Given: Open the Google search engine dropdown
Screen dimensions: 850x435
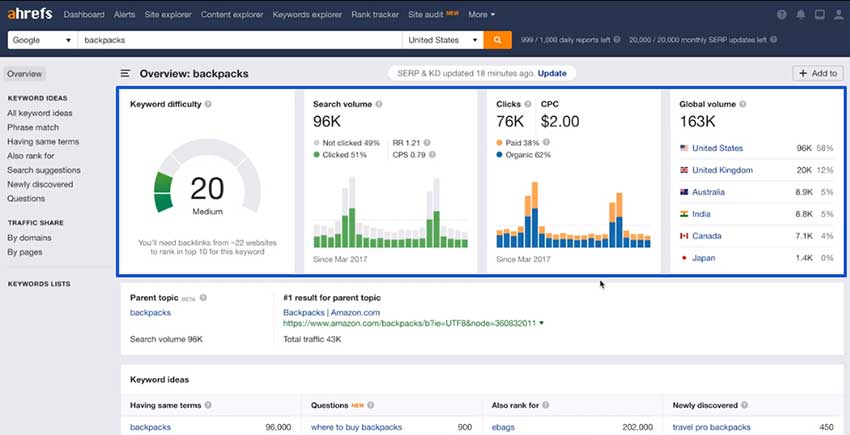Looking at the screenshot, I should coord(42,40).
